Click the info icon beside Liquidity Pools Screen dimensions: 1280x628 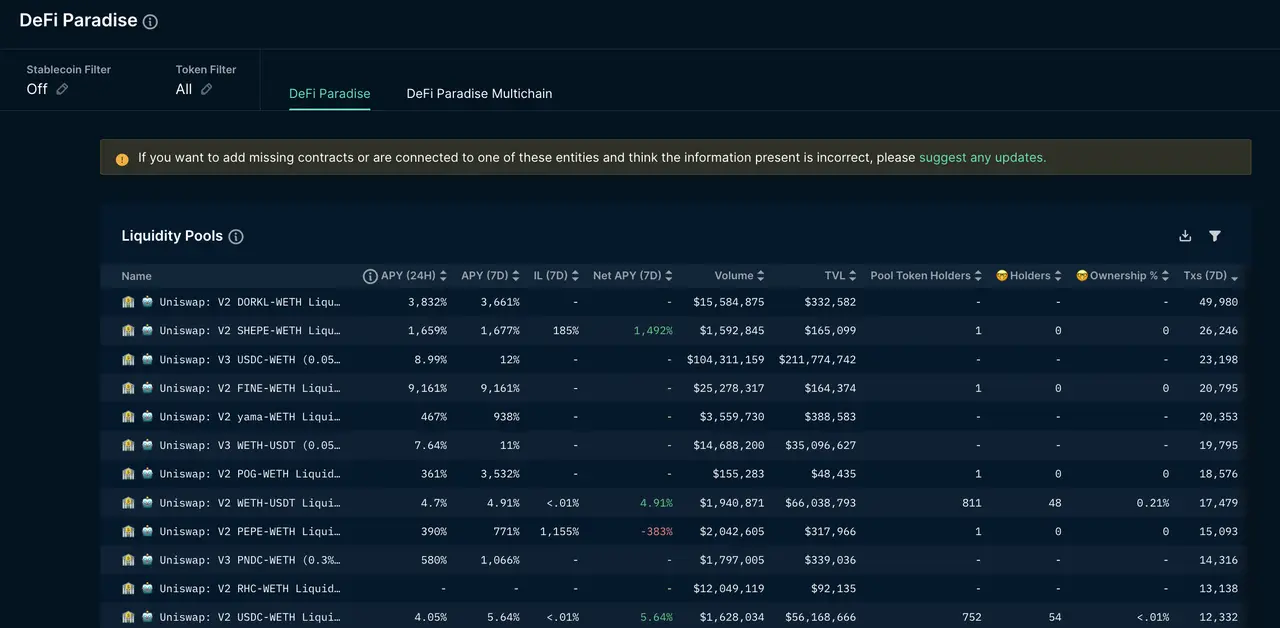pyautogui.click(x=236, y=236)
